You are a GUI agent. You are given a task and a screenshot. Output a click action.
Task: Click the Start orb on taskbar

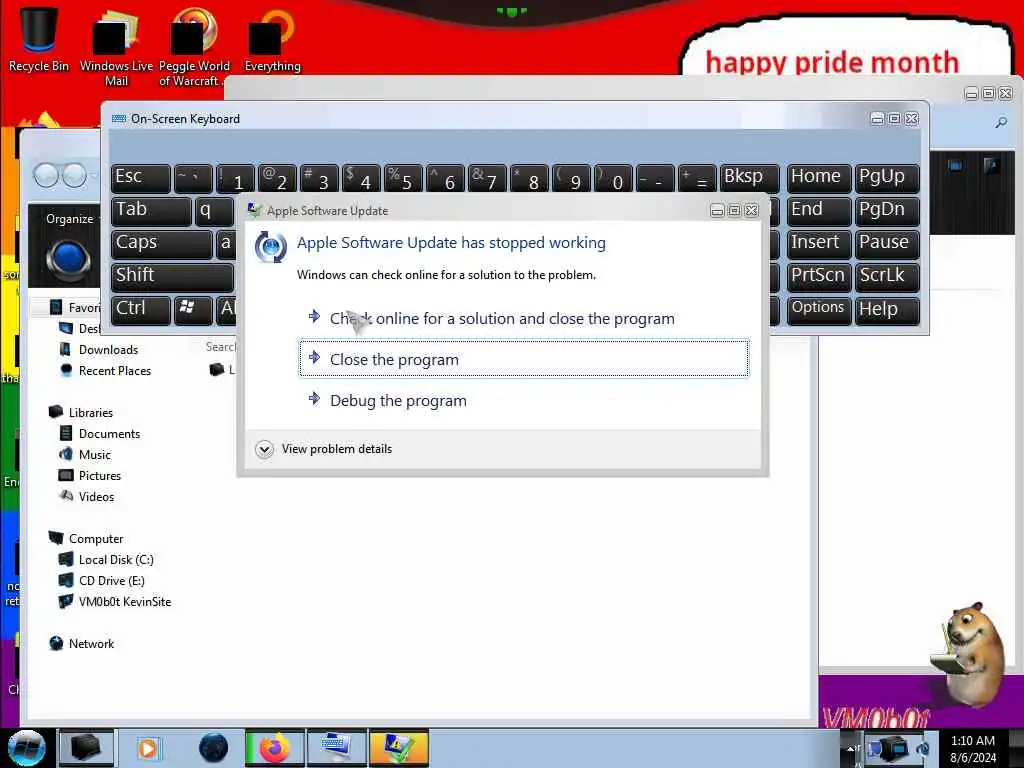[x=26, y=748]
